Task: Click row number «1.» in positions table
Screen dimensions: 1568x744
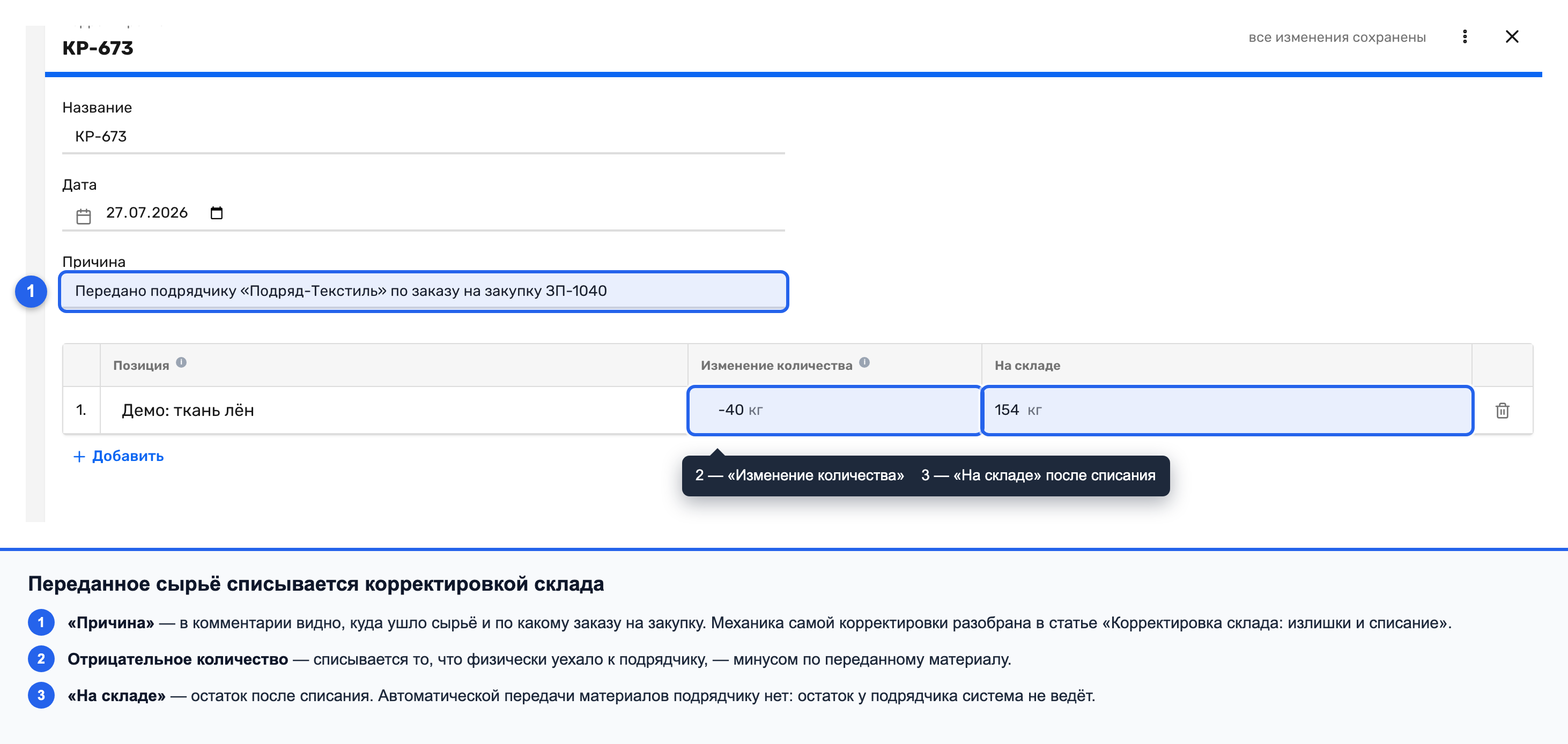Action: [x=81, y=410]
